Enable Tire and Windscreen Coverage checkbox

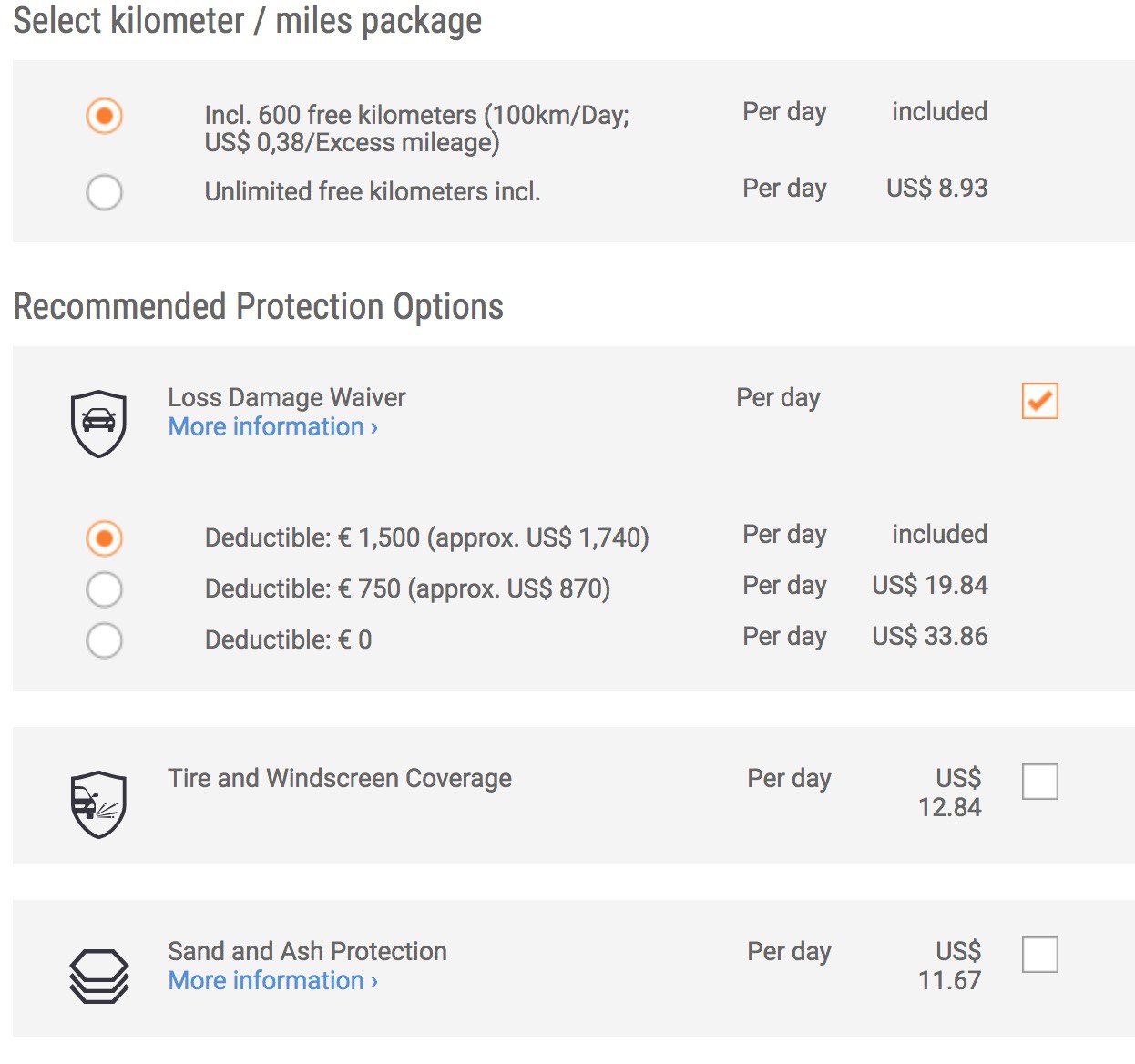click(1039, 782)
